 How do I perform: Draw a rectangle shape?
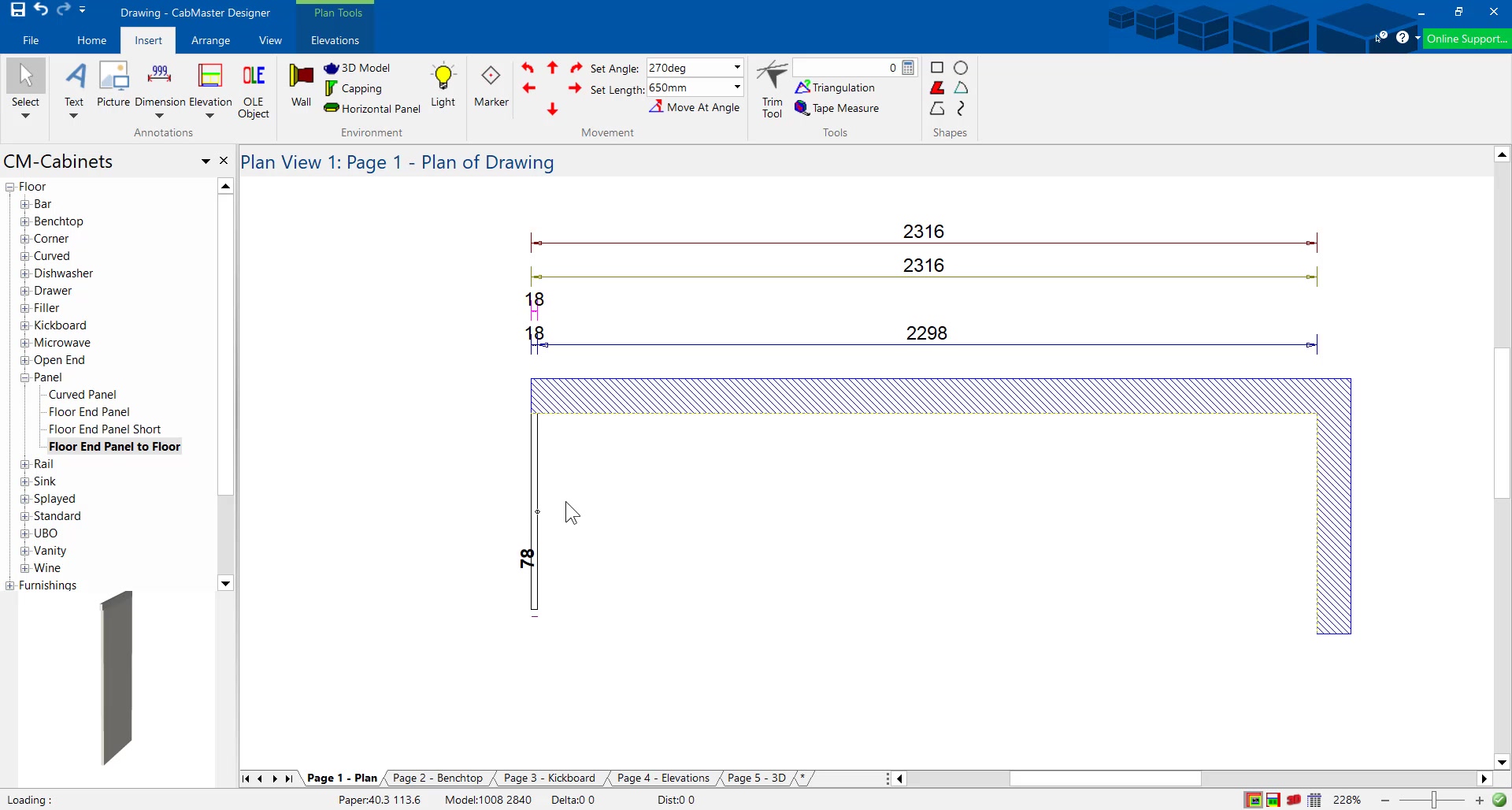coord(937,68)
